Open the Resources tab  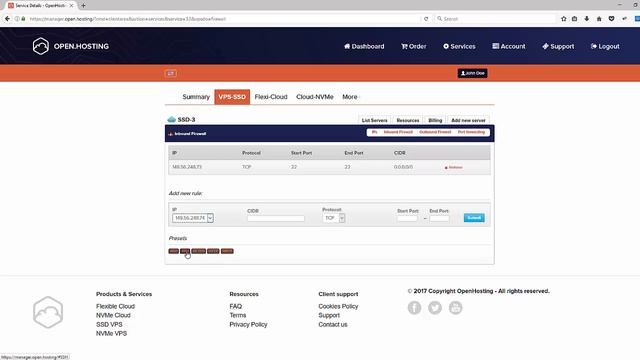tap(408, 120)
